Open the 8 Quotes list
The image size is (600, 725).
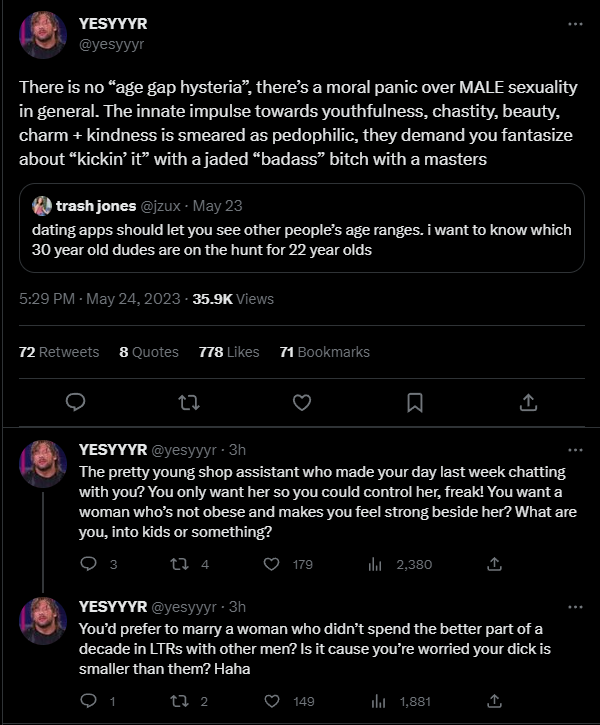click(148, 352)
